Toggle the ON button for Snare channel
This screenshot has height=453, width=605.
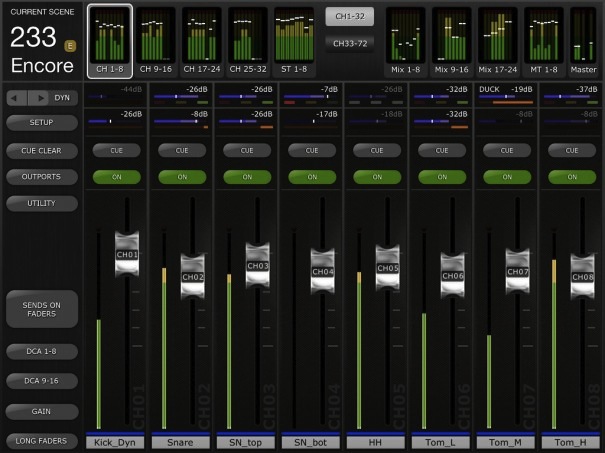pos(181,176)
